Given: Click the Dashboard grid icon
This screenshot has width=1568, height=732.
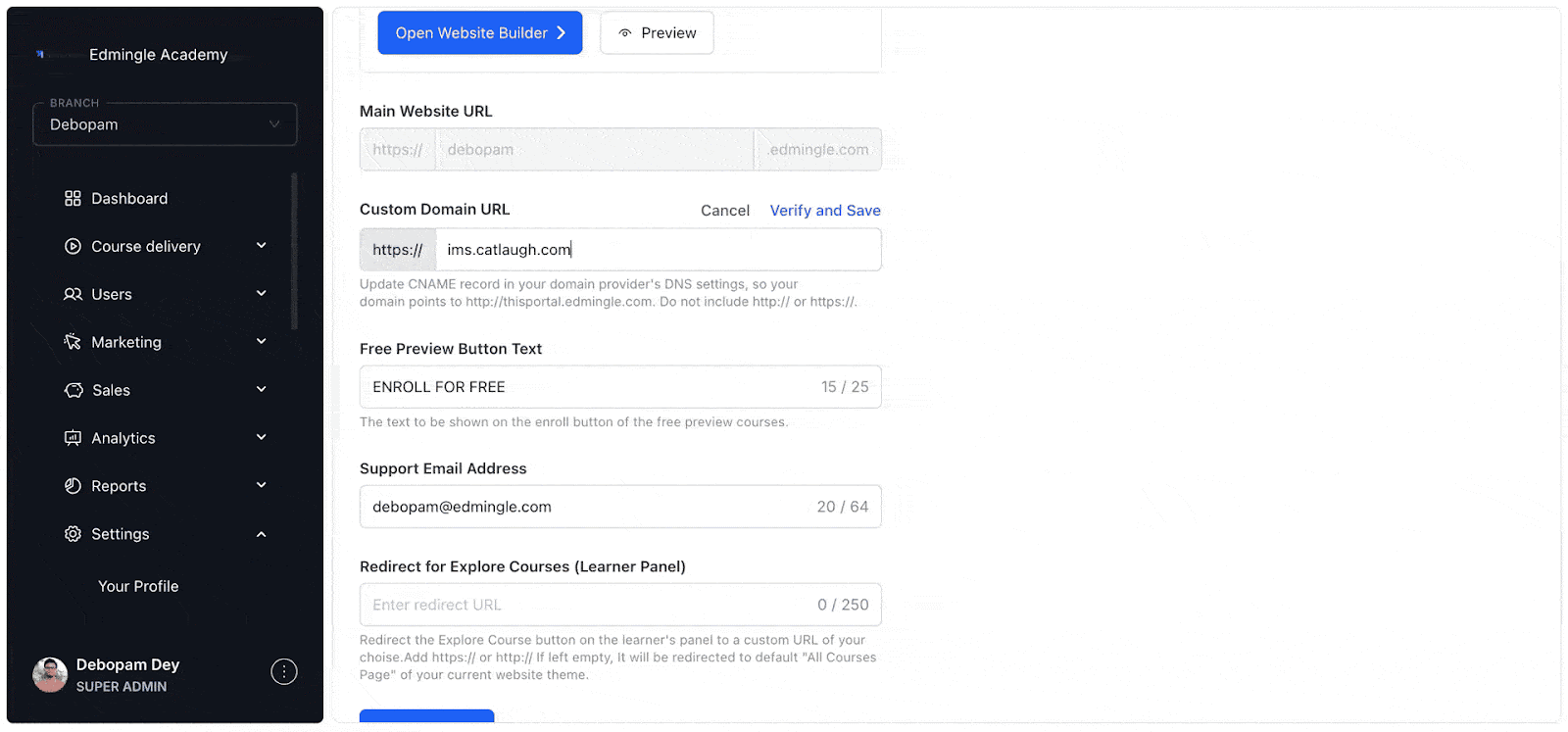Looking at the screenshot, I should click(73, 199).
